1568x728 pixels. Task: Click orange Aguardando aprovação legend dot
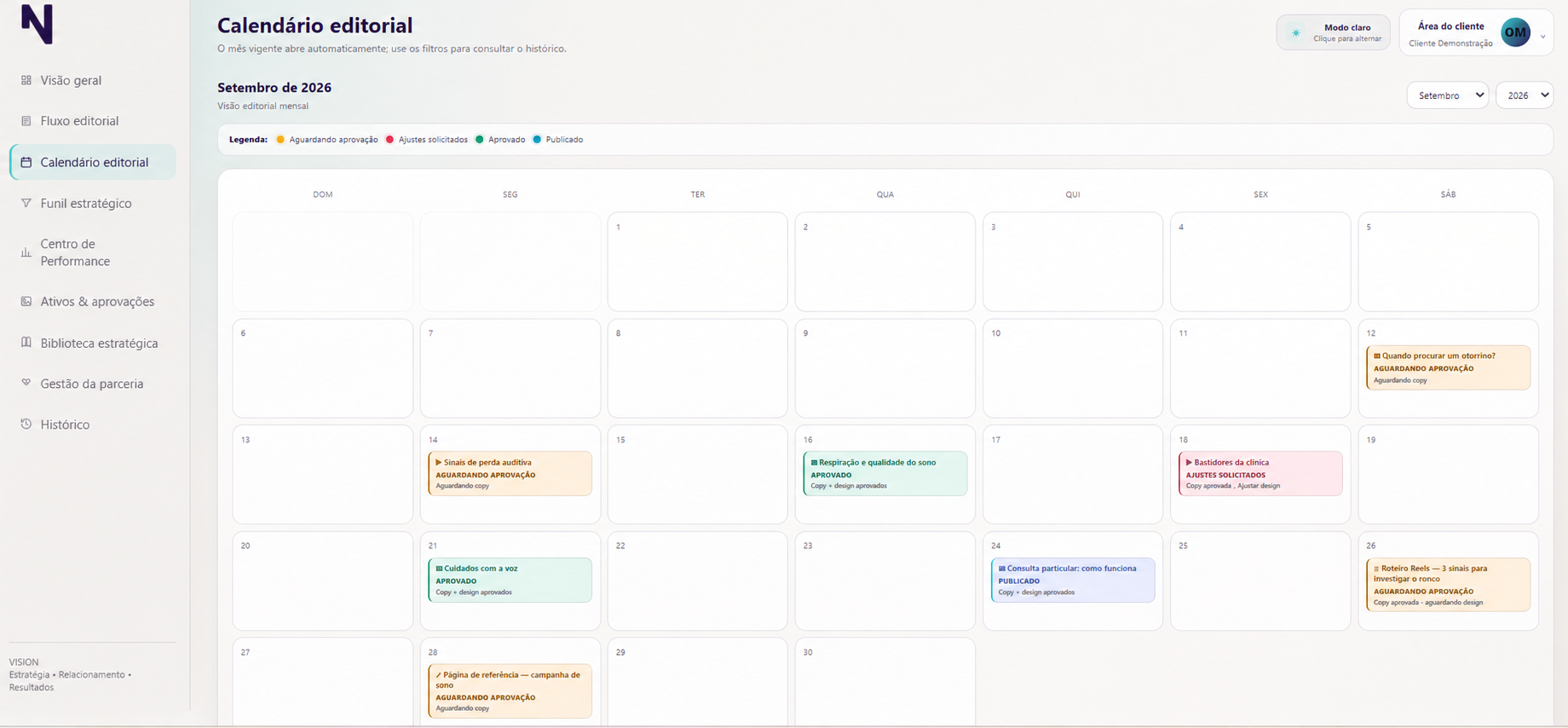click(280, 140)
